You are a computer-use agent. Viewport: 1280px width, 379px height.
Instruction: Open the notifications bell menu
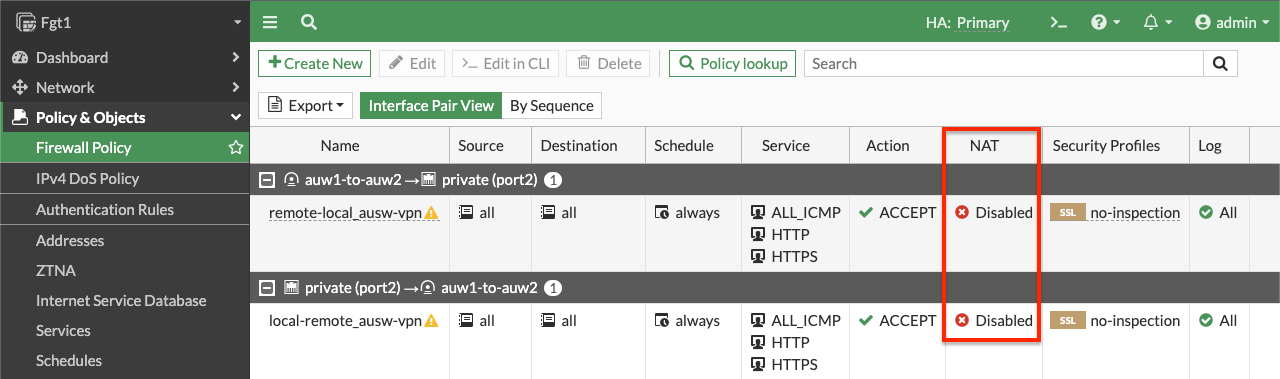(x=1157, y=22)
